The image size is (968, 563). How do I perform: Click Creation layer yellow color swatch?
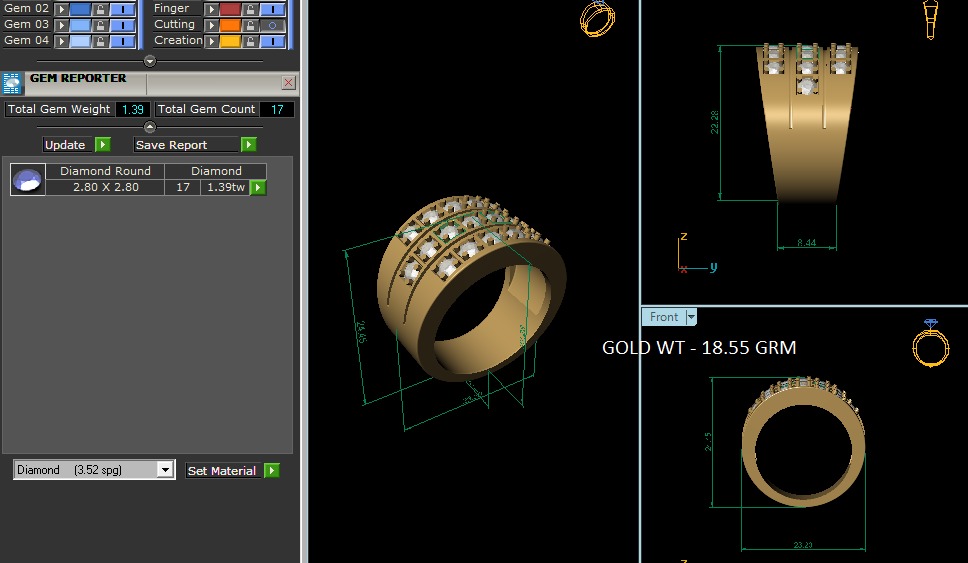pos(230,41)
